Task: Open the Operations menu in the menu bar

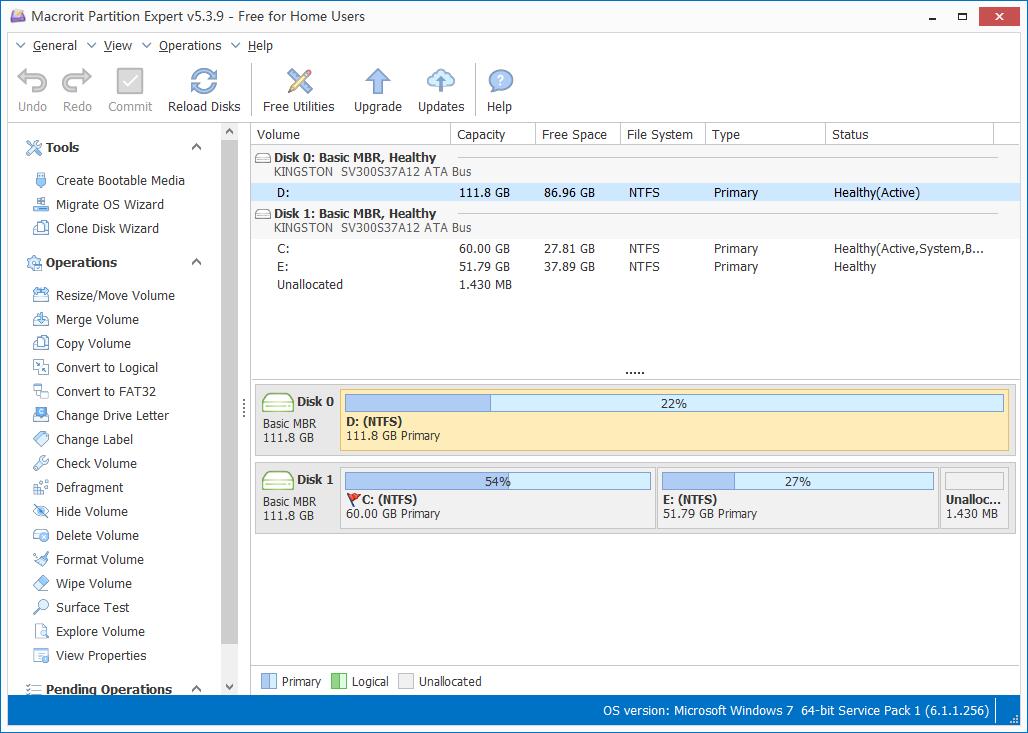Action: tap(189, 45)
